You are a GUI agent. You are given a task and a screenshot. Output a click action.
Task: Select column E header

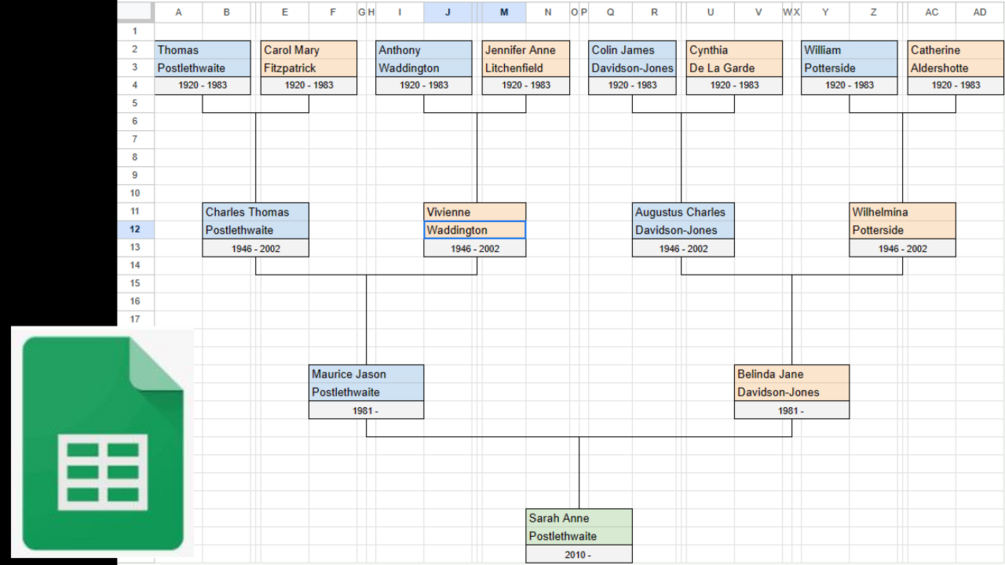coord(285,12)
